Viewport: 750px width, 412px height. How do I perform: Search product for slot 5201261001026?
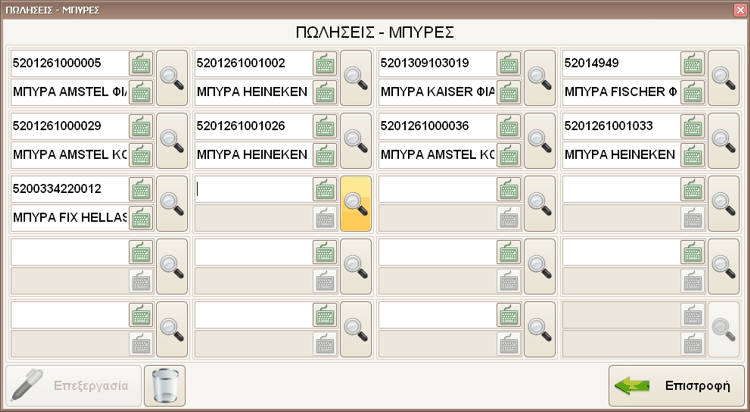[355, 141]
